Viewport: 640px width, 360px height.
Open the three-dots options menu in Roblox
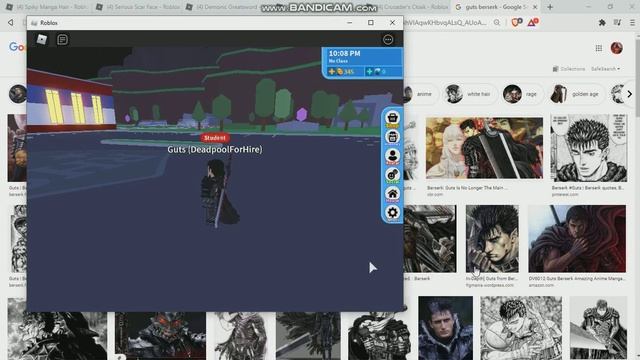tap(388, 39)
